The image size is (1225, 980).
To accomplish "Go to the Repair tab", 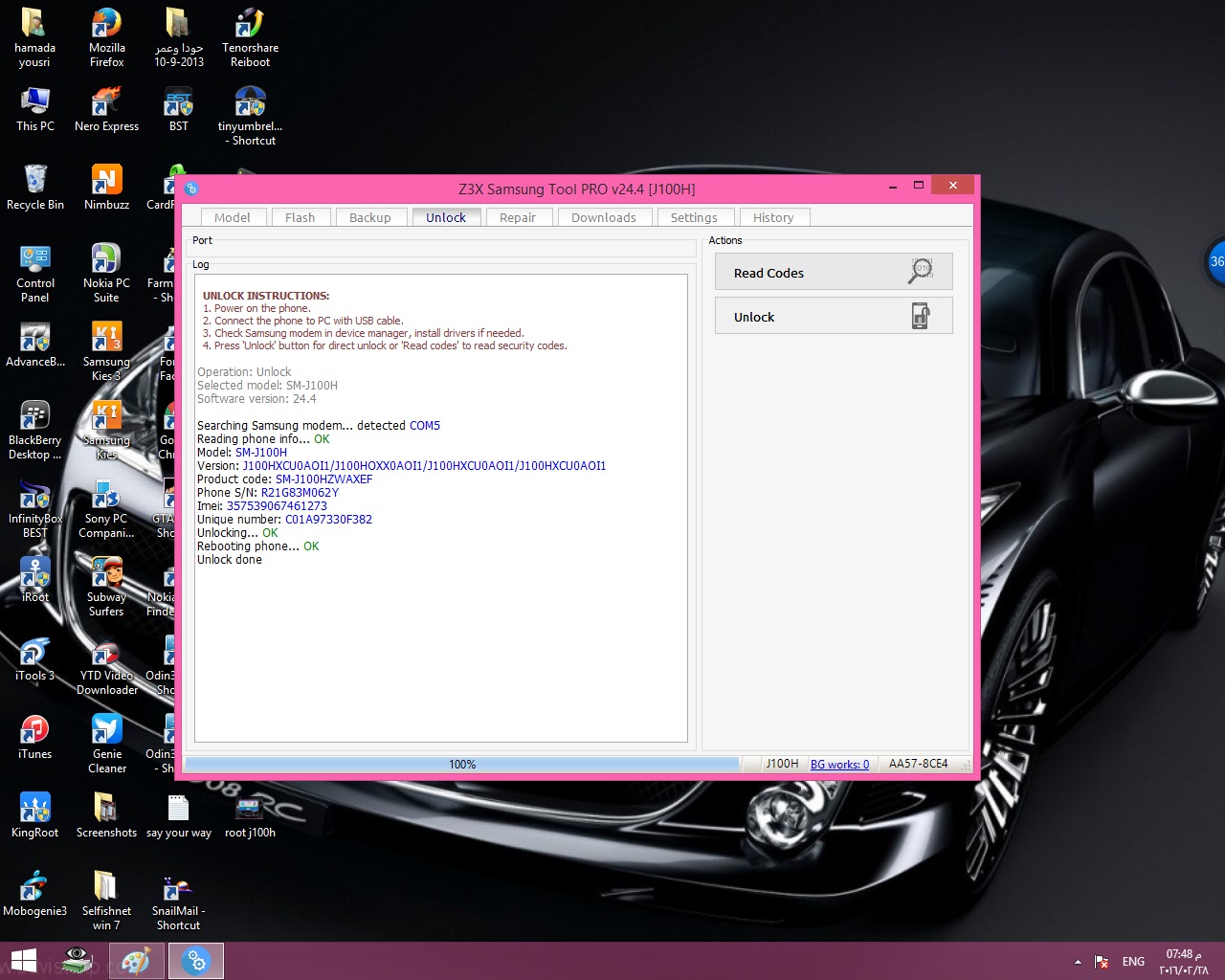I will (517, 217).
